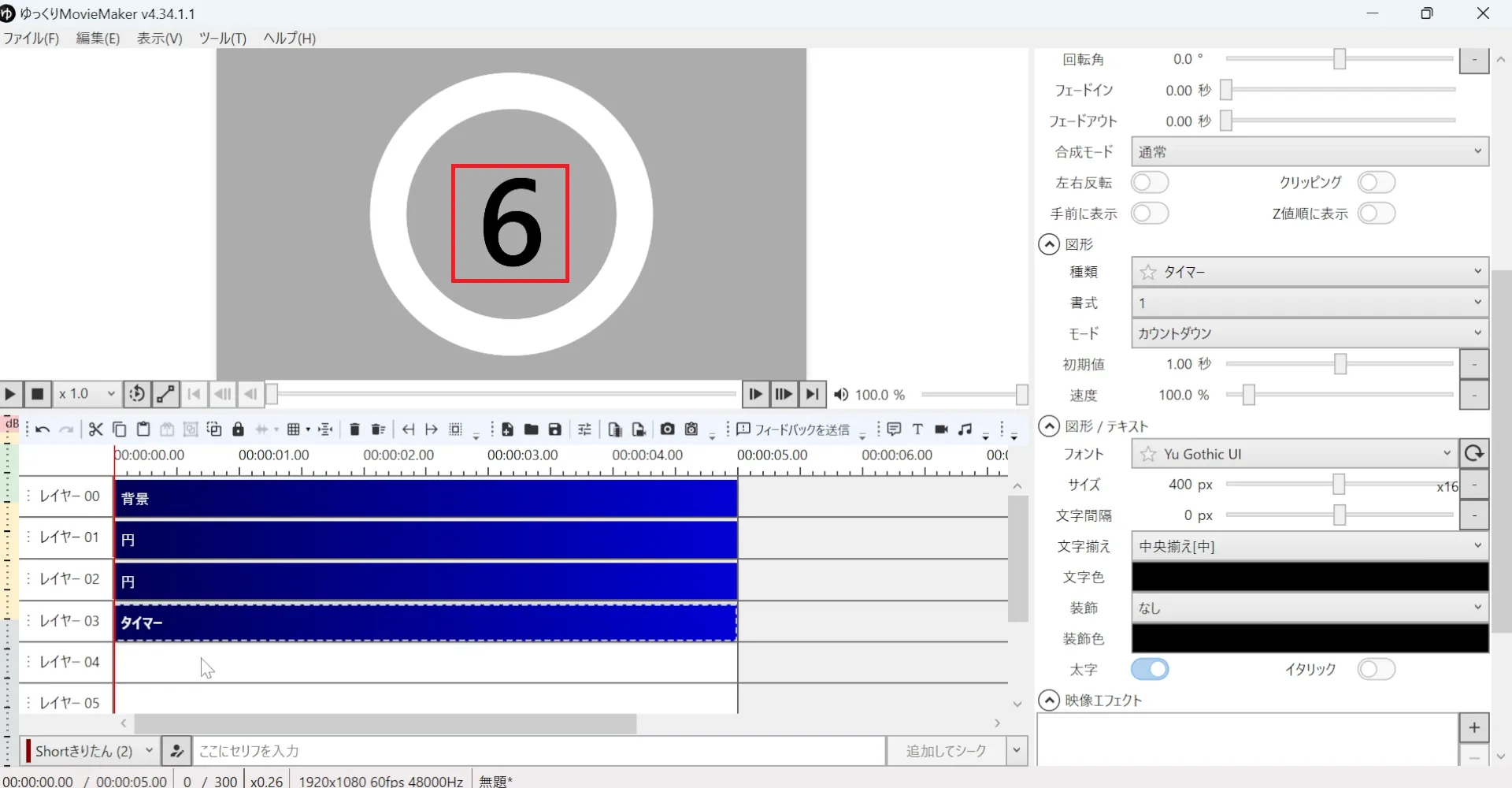The image size is (1512, 788).
Task: Open the playback speed x1.0 dropdown
Action: pos(87,394)
